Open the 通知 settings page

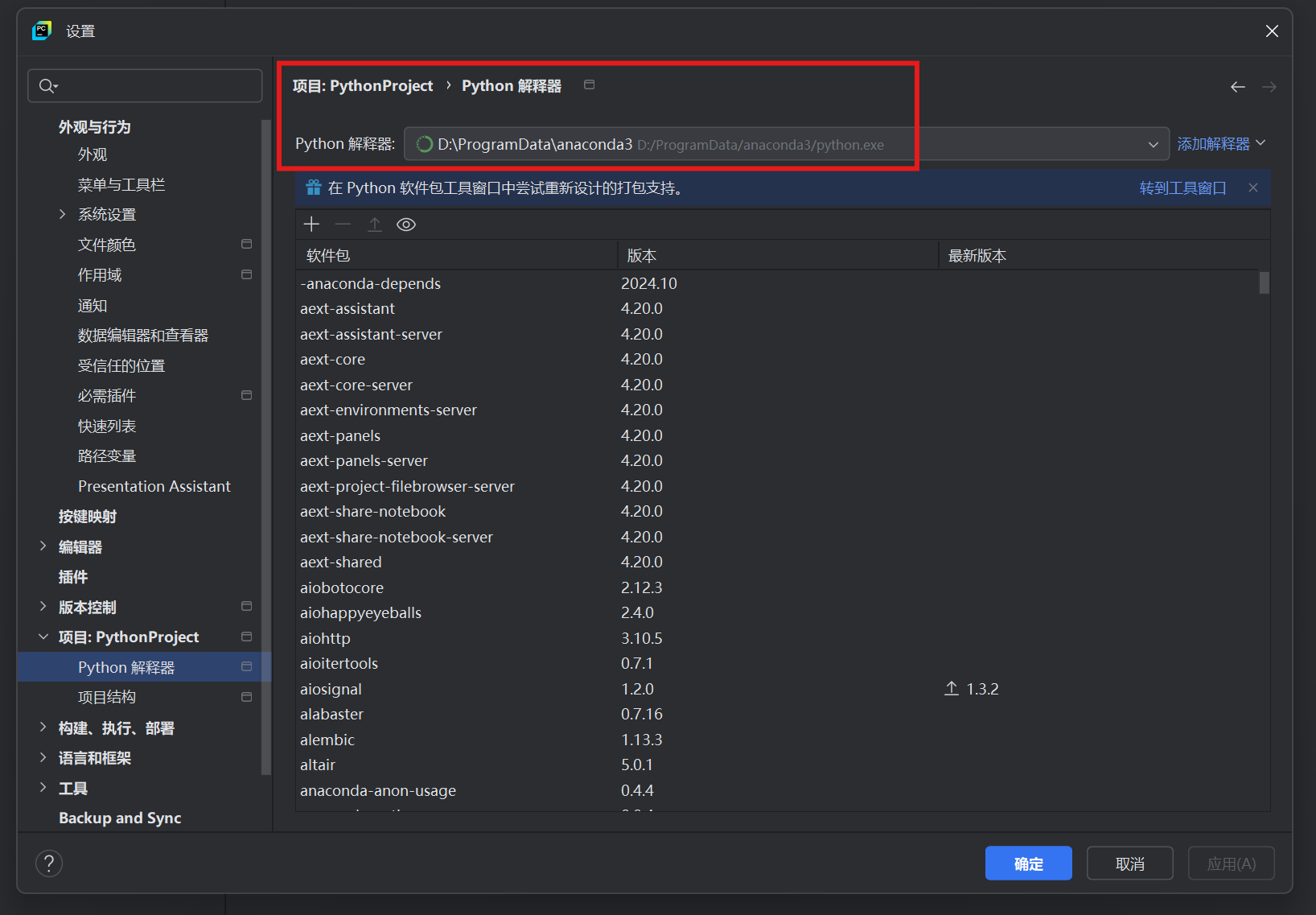[93, 305]
